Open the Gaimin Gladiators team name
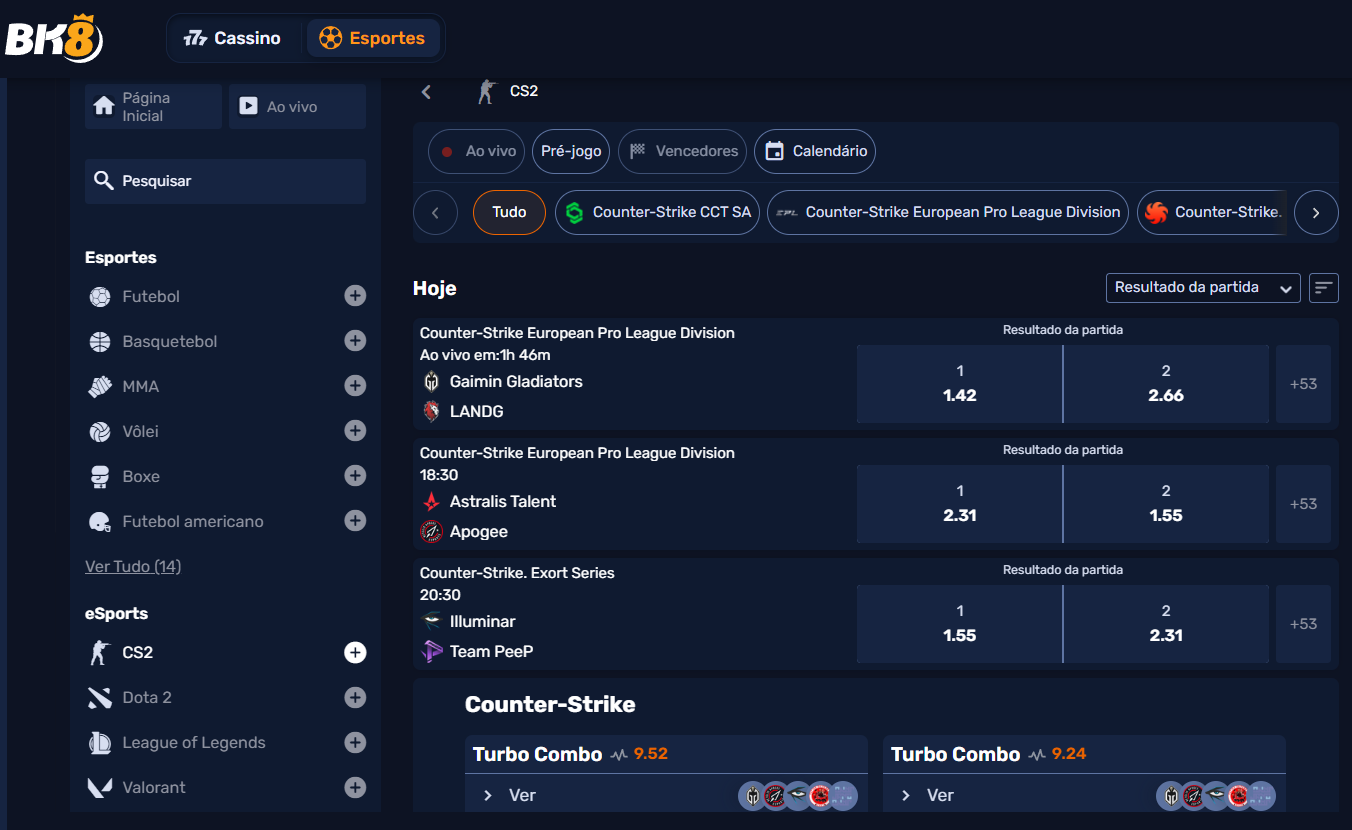The width and height of the screenshot is (1352, 830). pos(516,381)
